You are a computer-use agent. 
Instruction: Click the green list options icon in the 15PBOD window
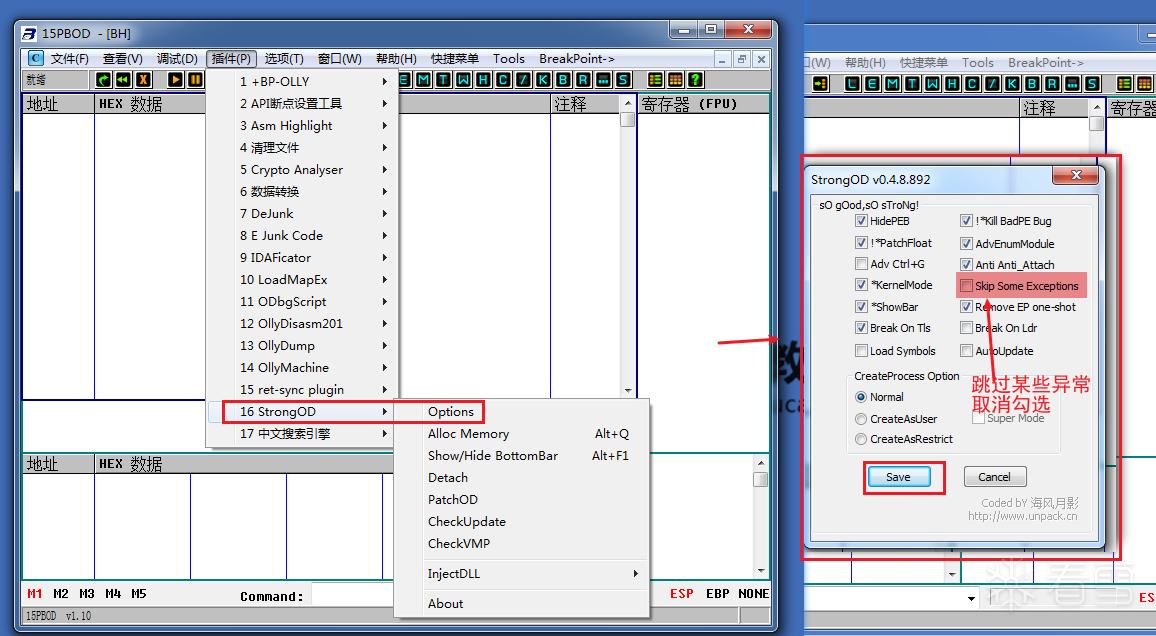pyautogui.click(x=655, y=80)
